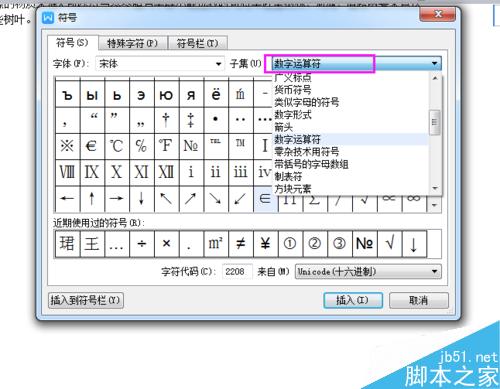Screen dimensions: 500x389
Task: Open the 字体 font dropdown showing 宋体
Action: [160, 63]
